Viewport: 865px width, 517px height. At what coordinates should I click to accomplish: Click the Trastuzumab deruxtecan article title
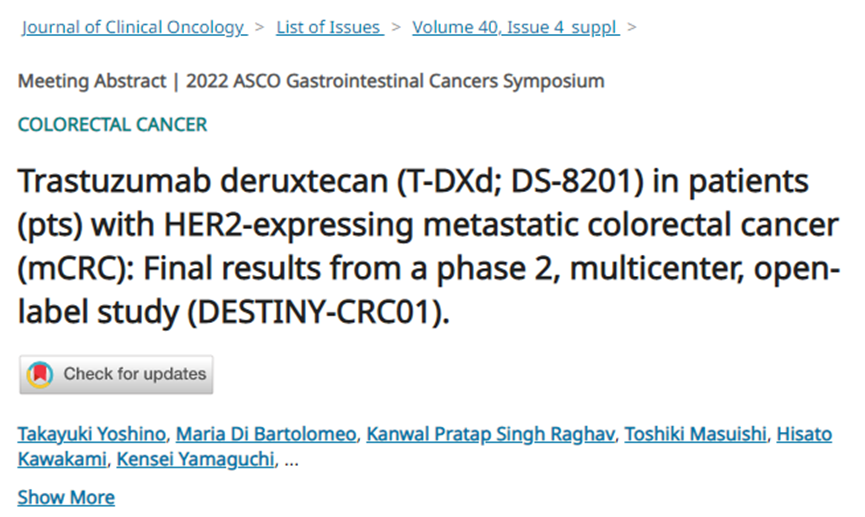[x=427, y=247]
